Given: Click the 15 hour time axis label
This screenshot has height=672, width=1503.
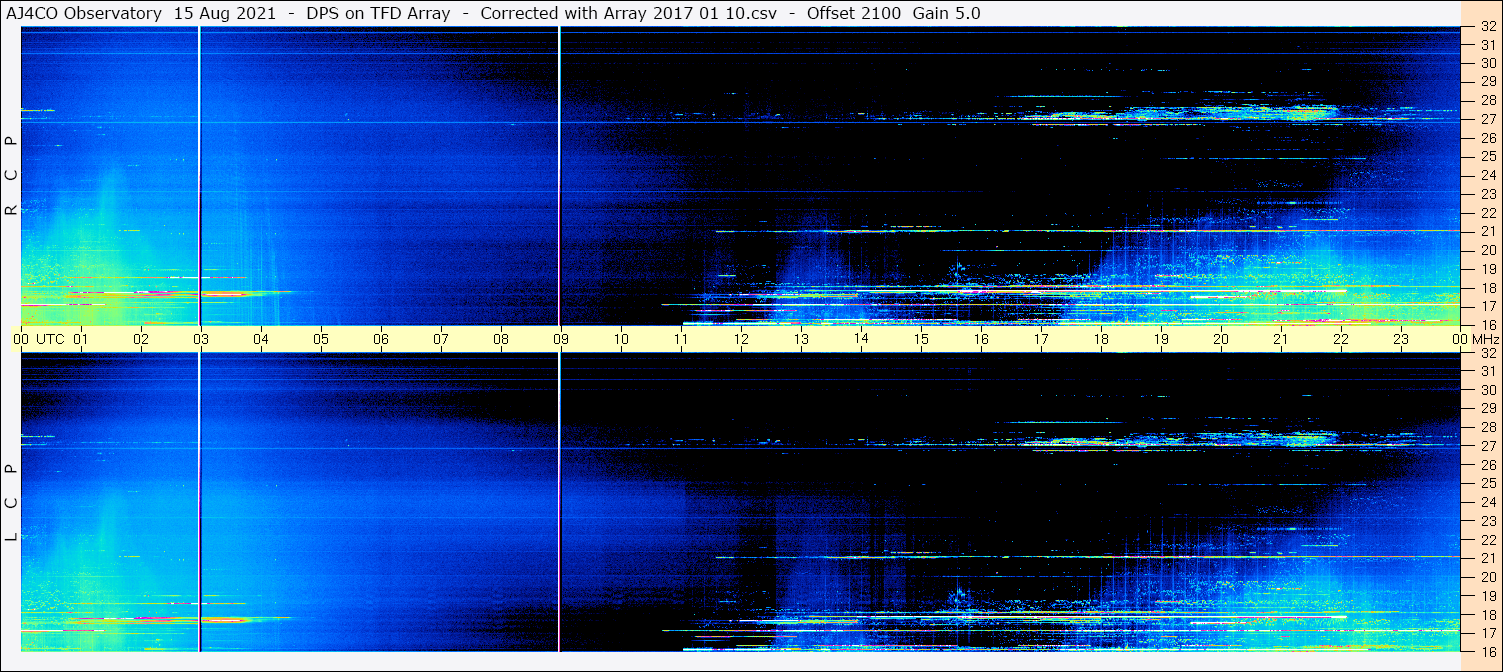Looking at the screenshot, I should click(x=920, y=339).
